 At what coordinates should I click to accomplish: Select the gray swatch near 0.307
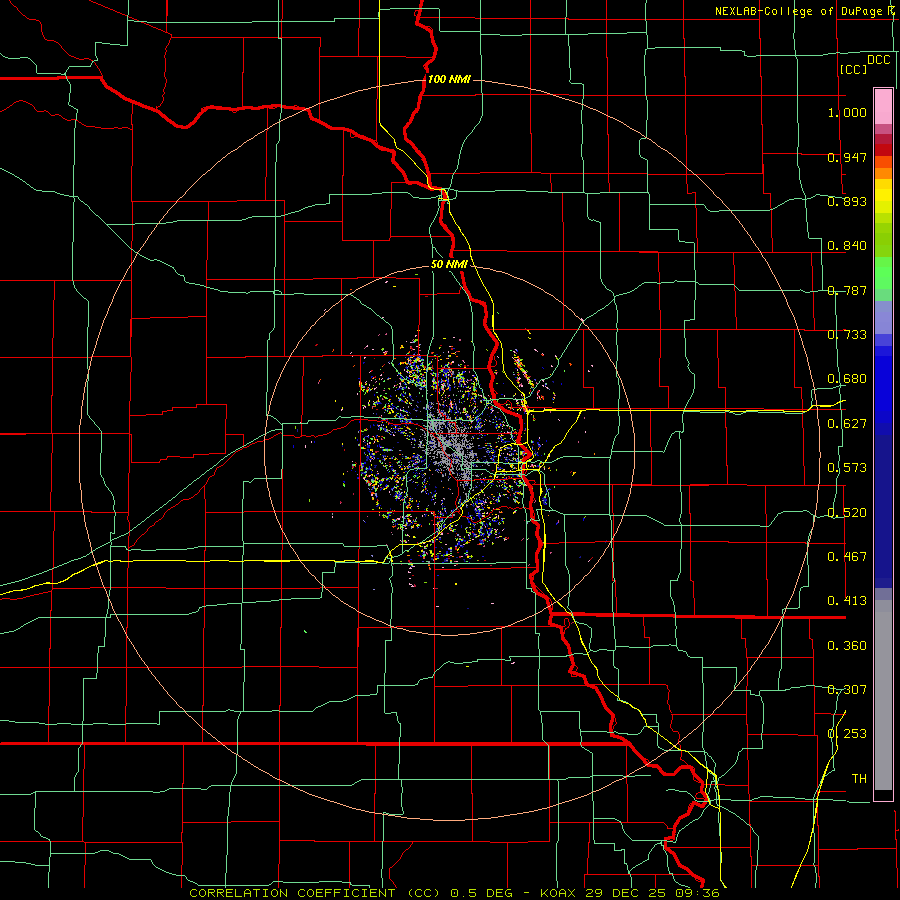pyautogui.click(x=883, y=695)
